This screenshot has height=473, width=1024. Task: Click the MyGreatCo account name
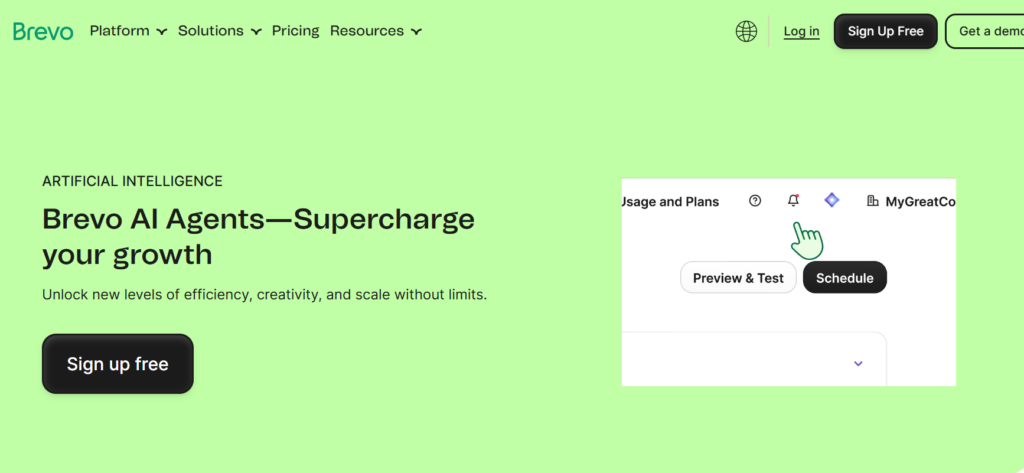(920, 202)
